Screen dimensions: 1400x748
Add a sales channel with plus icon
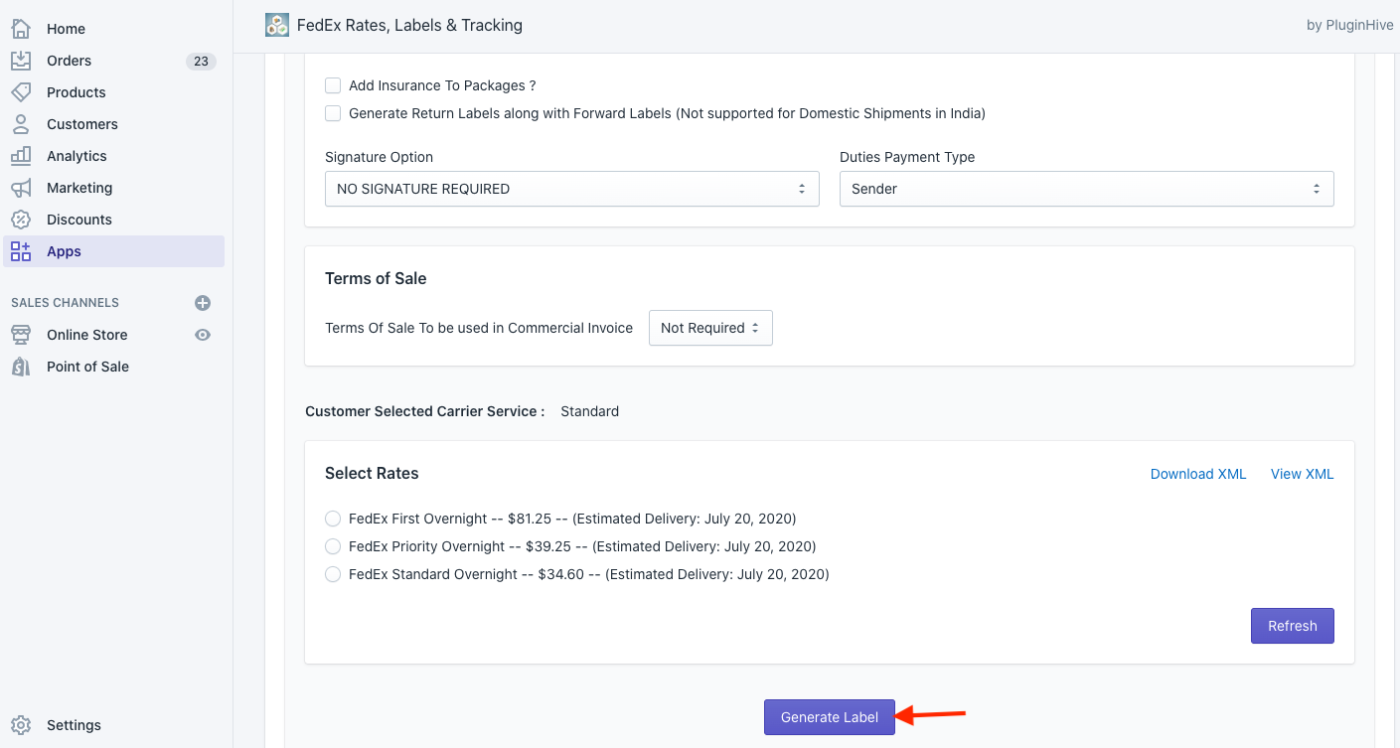click(202, 303)
